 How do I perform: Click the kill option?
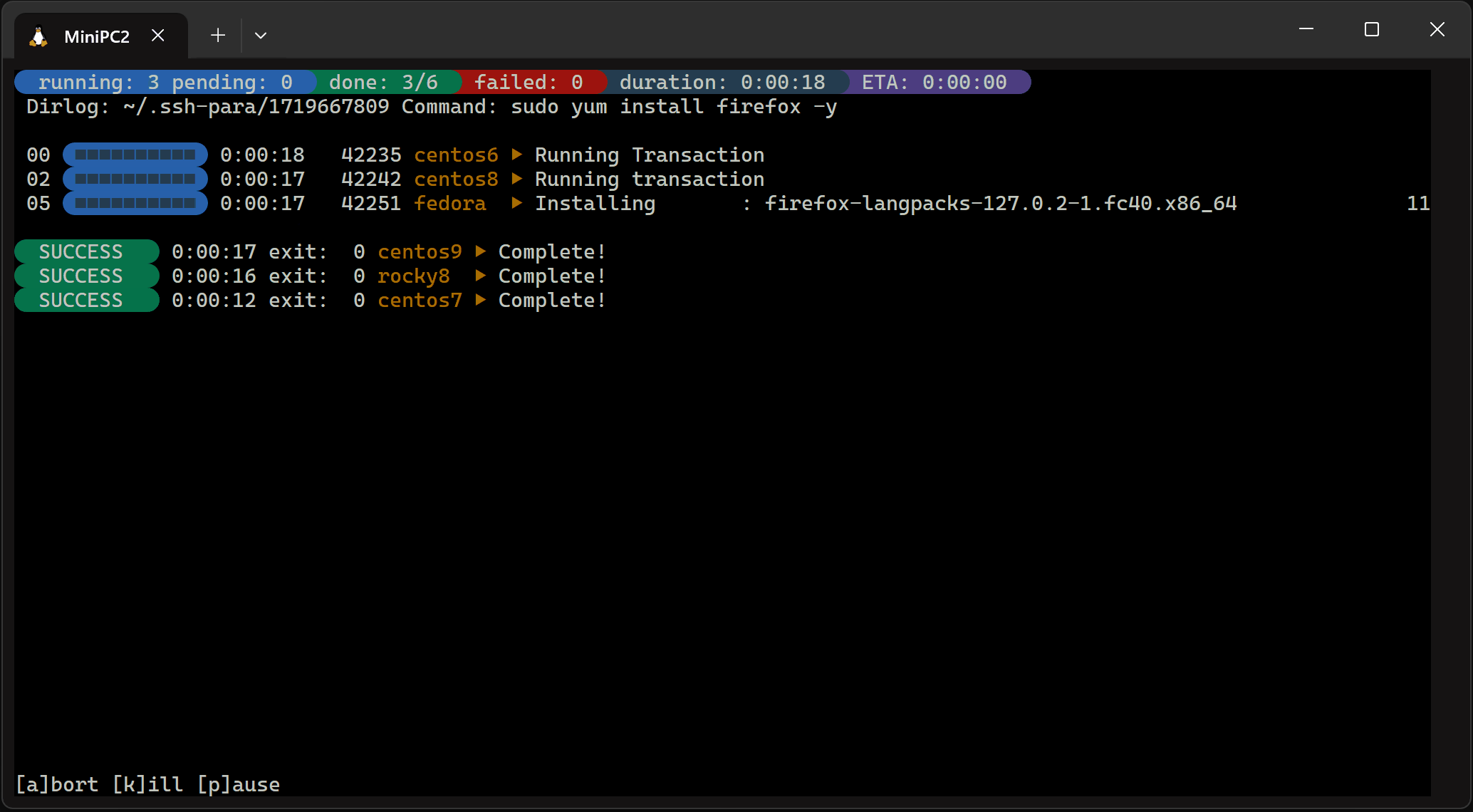[147, 784]
